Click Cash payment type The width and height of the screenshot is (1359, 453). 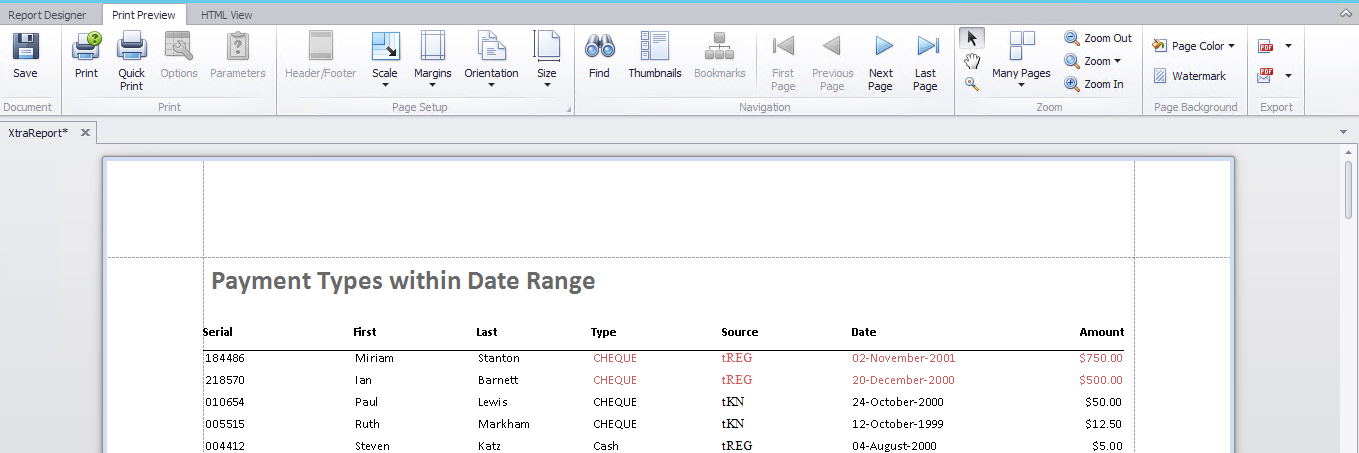click(x=606, y=446)
